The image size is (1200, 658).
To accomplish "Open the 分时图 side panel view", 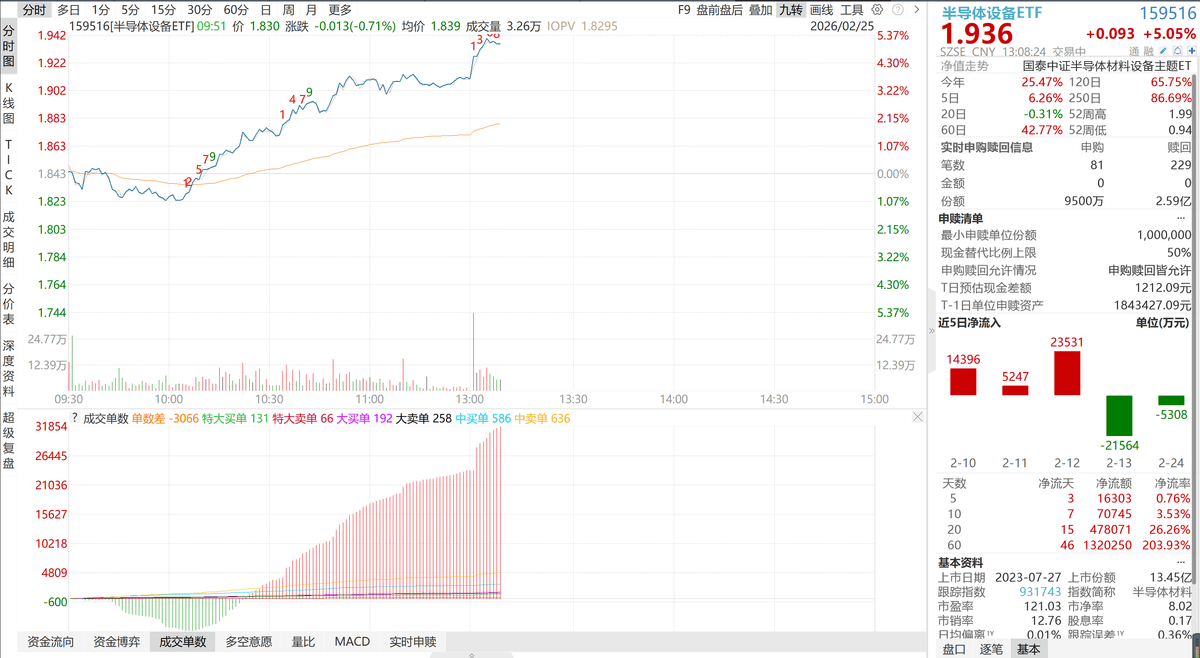I will (x=8, y=46).
